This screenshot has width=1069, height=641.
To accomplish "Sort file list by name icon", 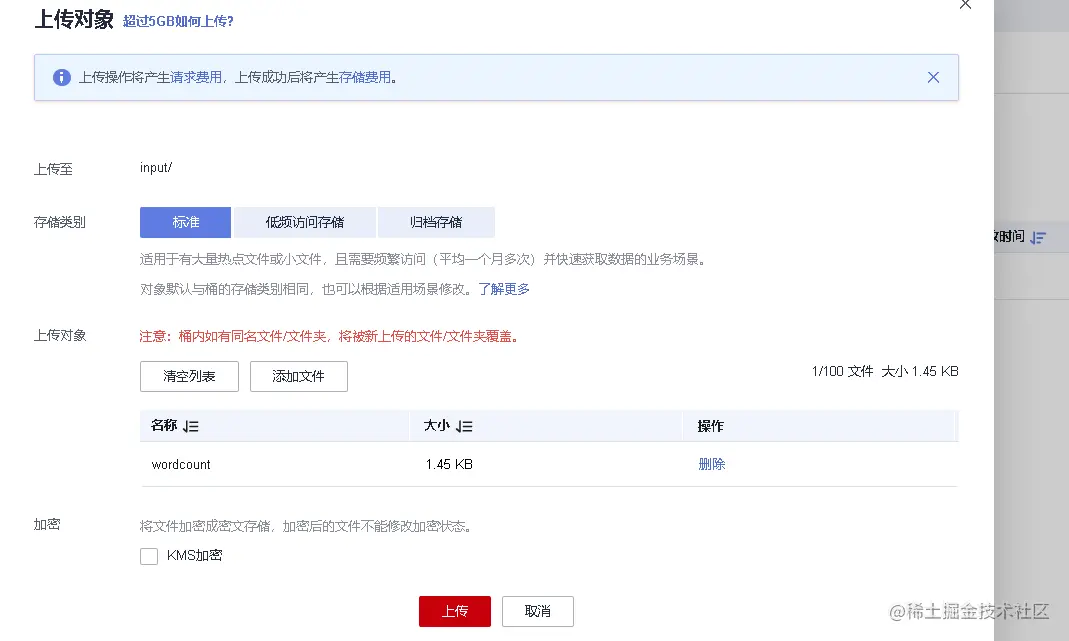I will (191, 426).
